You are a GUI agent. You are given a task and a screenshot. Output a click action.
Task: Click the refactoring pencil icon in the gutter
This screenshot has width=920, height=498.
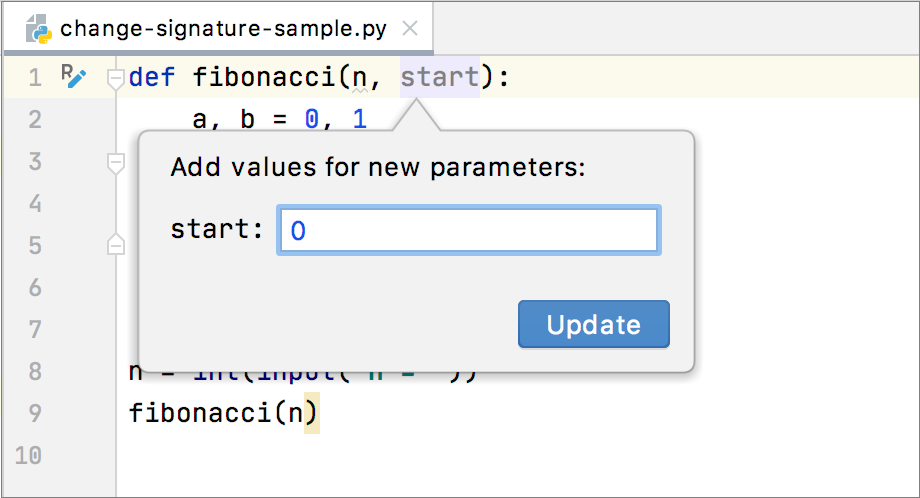click(74, 76)
